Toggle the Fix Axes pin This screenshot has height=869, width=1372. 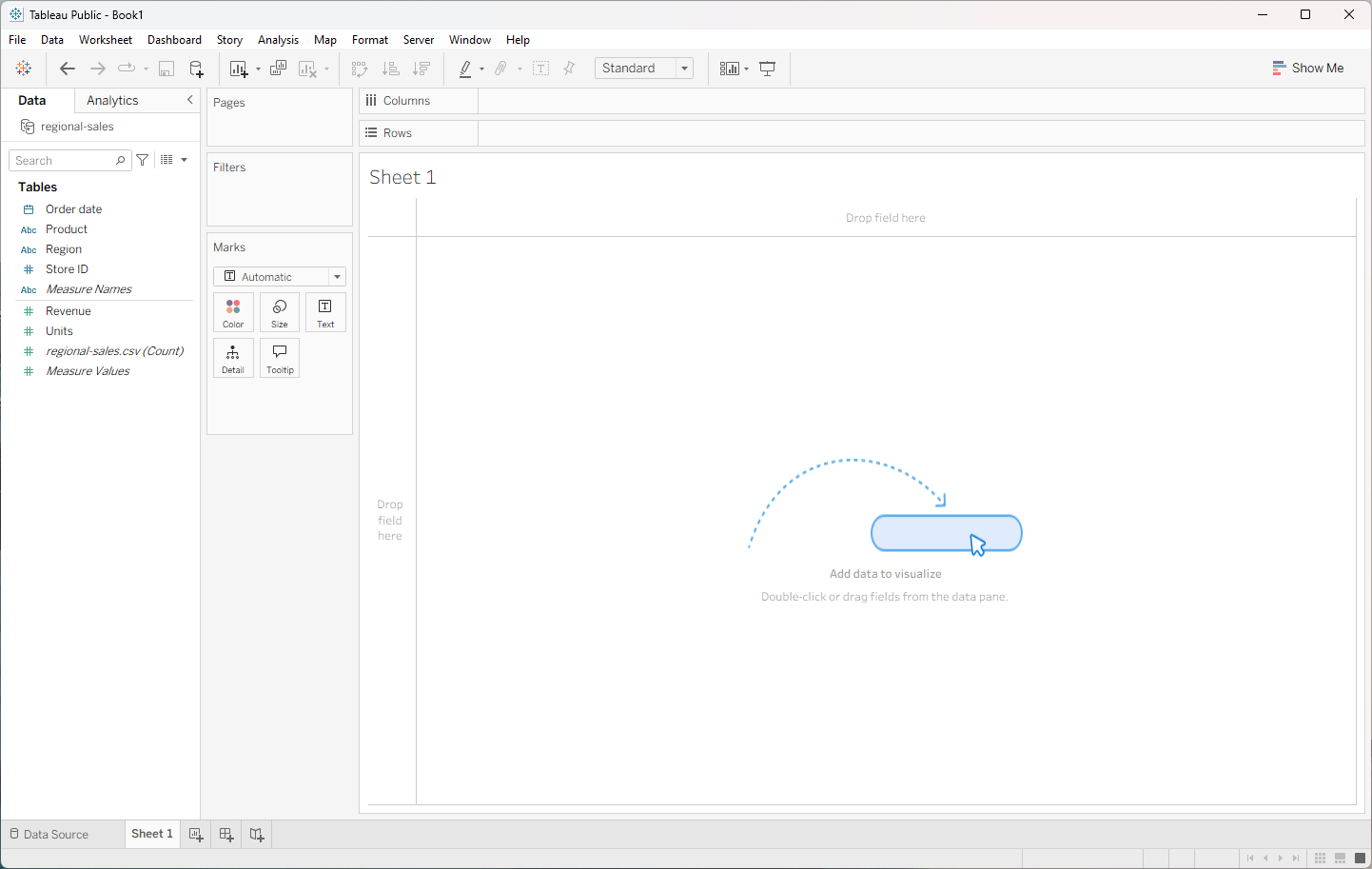tap(569, 69)
